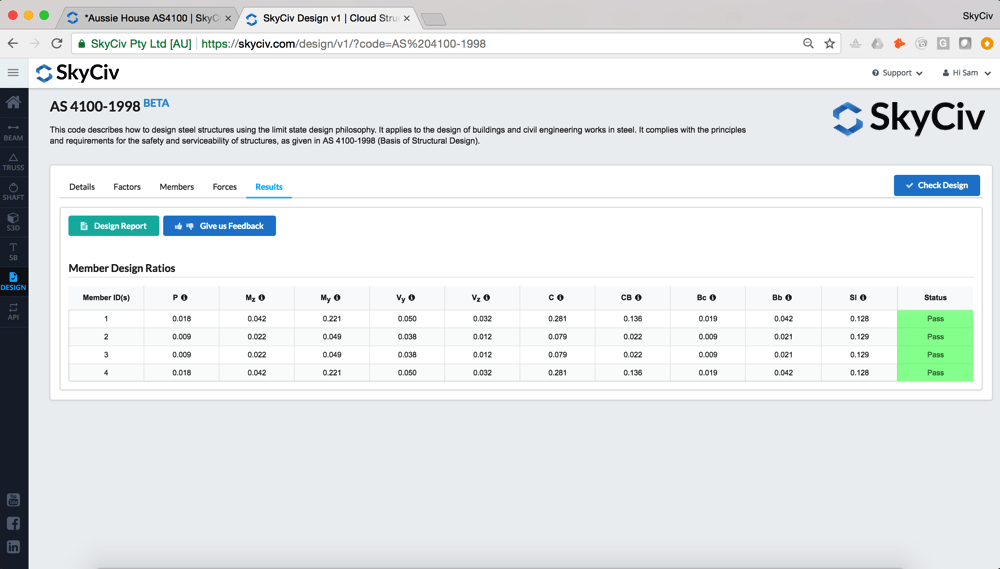Open the Truss module in sidebar

pyautogui.click(x=14, y=161)
